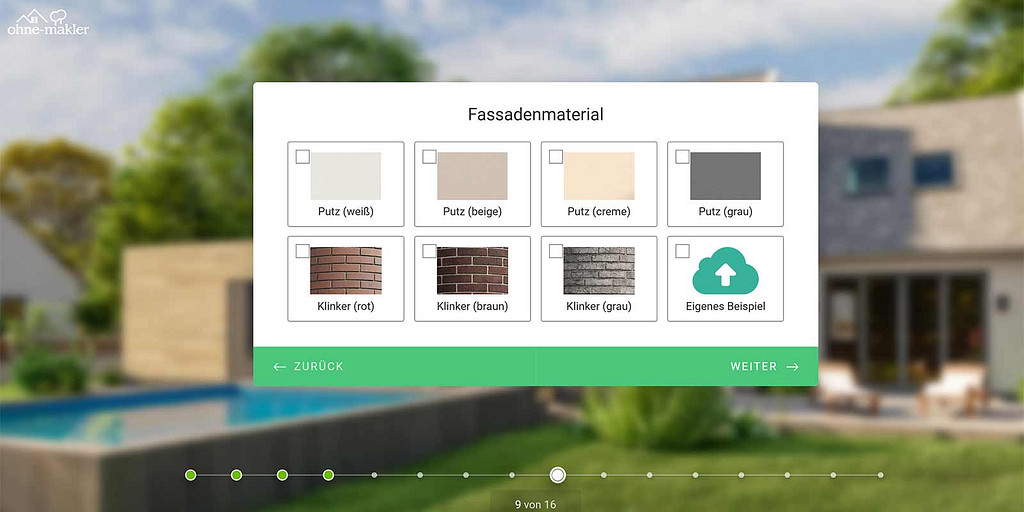Click the ohne-makler logo
Image resolution: width=1024 pixels, height=512 pixels.
pos(48,22)
